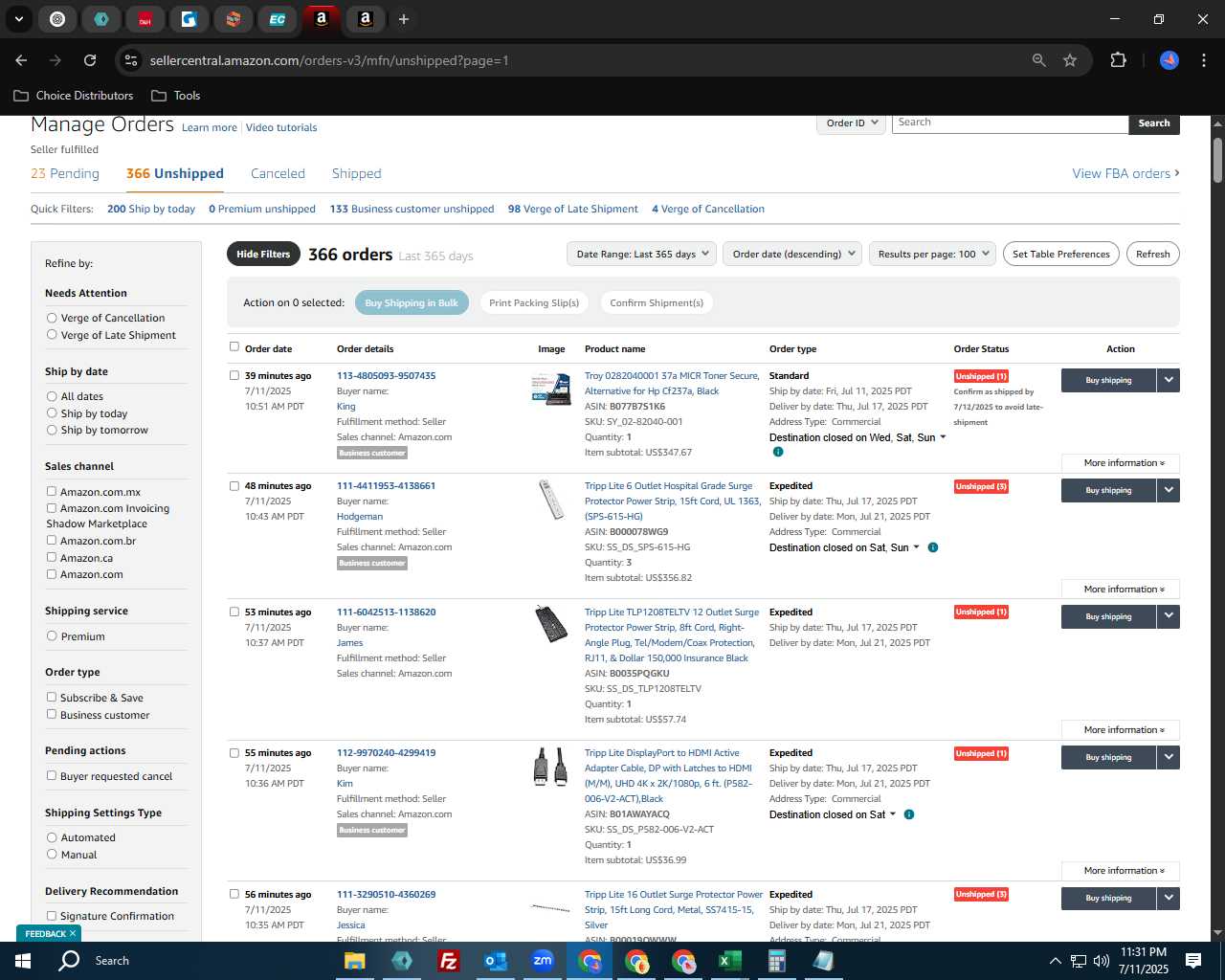This screenshot has width=1225, height=980.
Task: Click the Troy MICR Toner product thumbnail
Action: pos(551,390)
